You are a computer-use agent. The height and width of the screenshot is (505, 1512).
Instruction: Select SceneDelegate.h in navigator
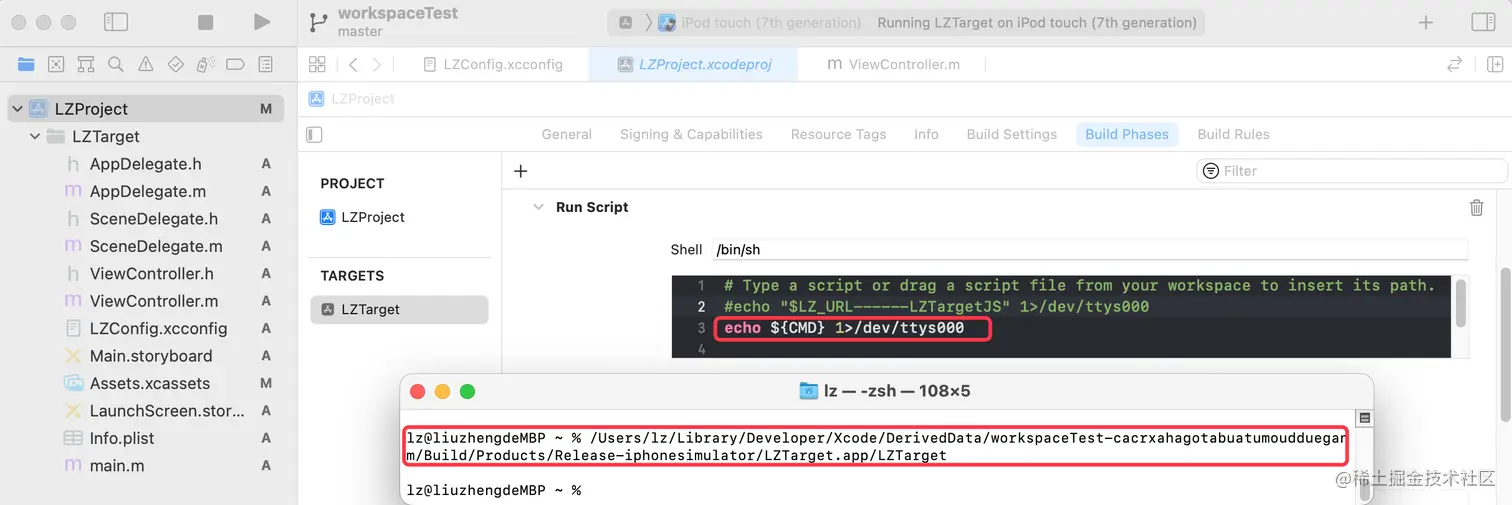[x=153, y=219]
